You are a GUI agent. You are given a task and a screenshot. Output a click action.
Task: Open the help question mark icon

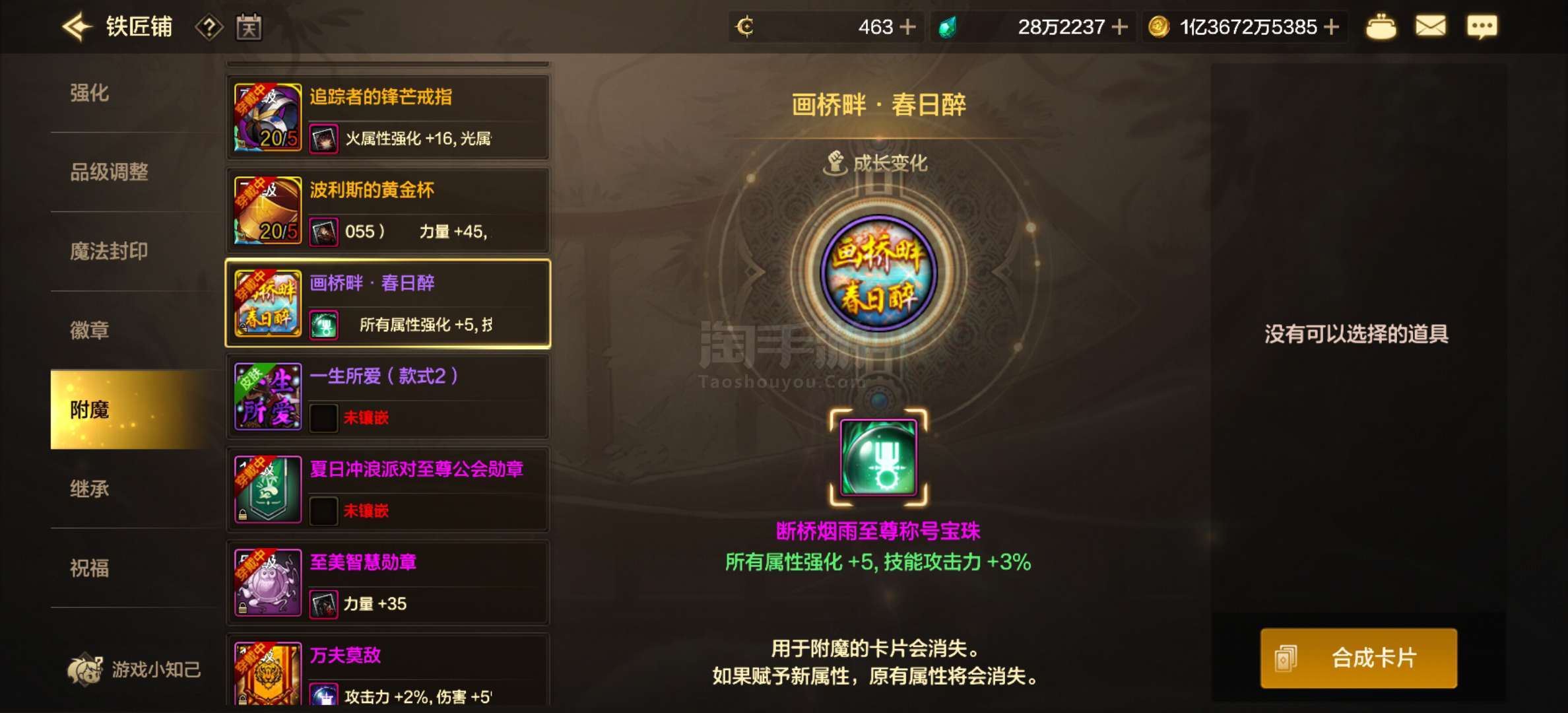[209, 27]
